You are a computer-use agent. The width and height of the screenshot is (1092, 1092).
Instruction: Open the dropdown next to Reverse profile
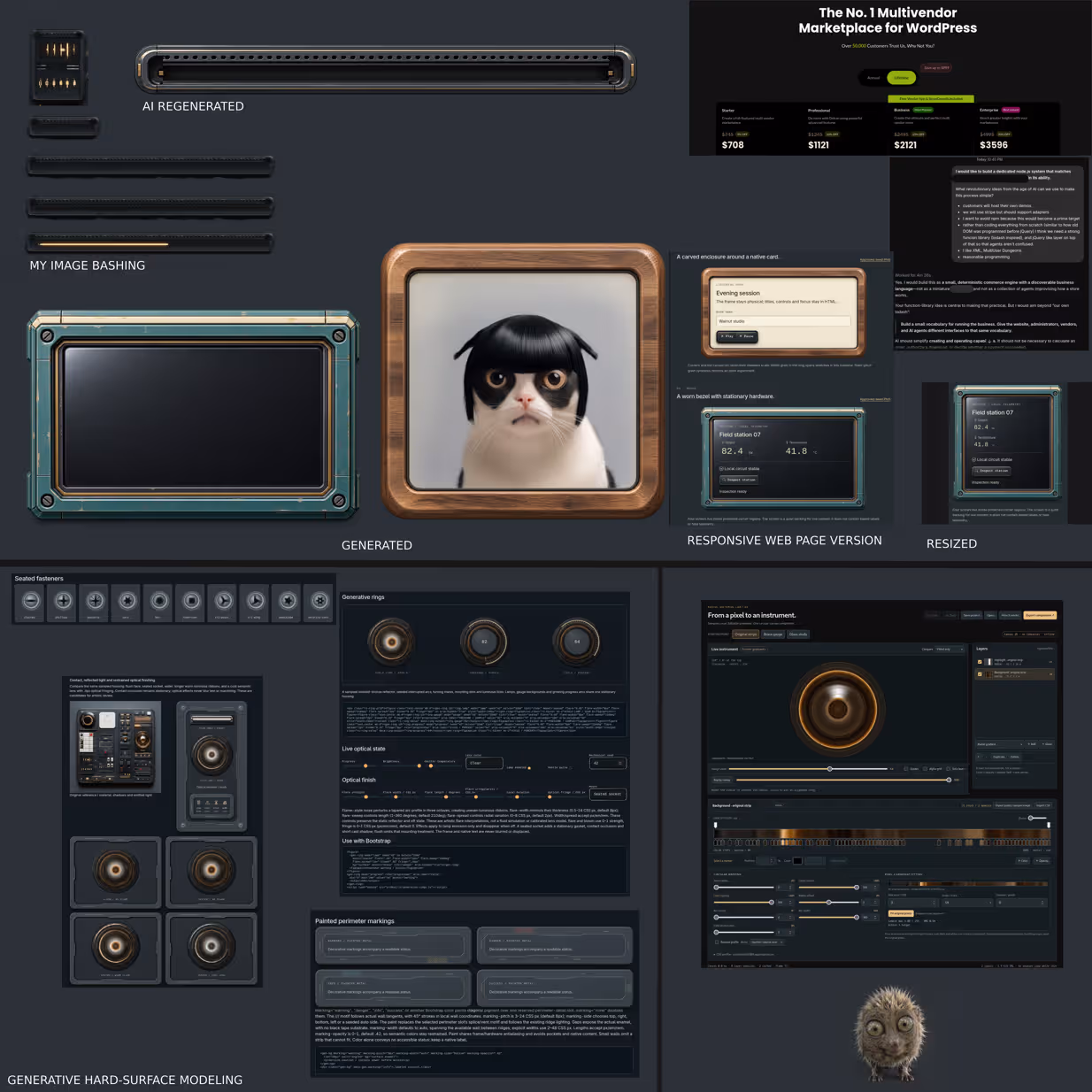tap(767, 942)
